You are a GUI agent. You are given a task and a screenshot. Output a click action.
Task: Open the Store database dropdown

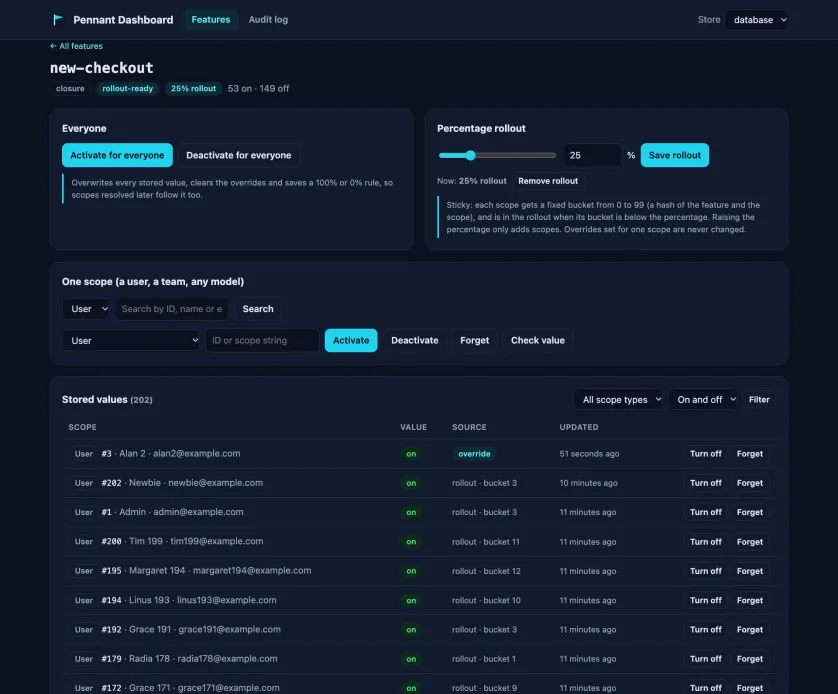[x=759, y=20]
